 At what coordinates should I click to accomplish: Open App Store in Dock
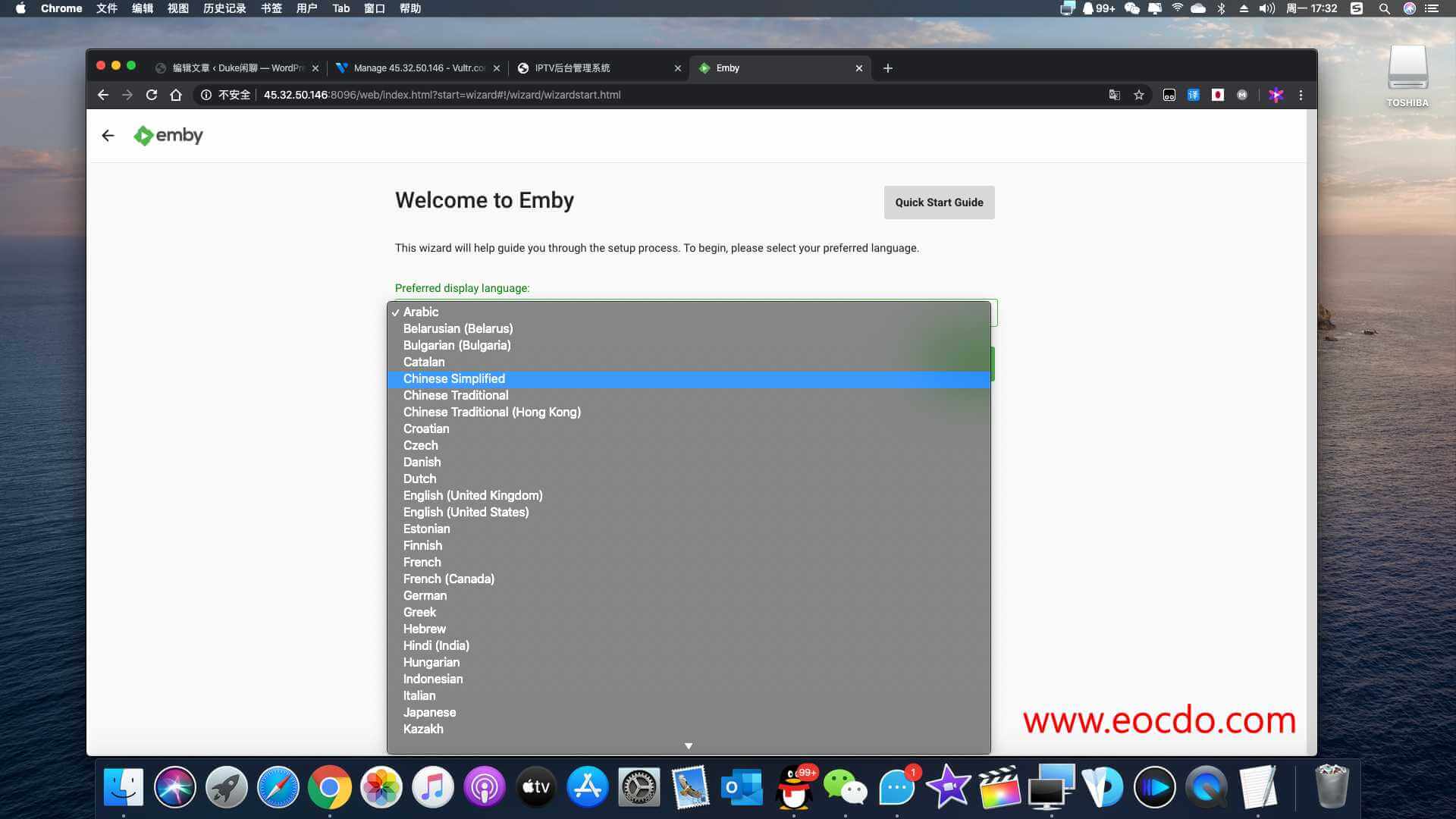click(587, 787)
